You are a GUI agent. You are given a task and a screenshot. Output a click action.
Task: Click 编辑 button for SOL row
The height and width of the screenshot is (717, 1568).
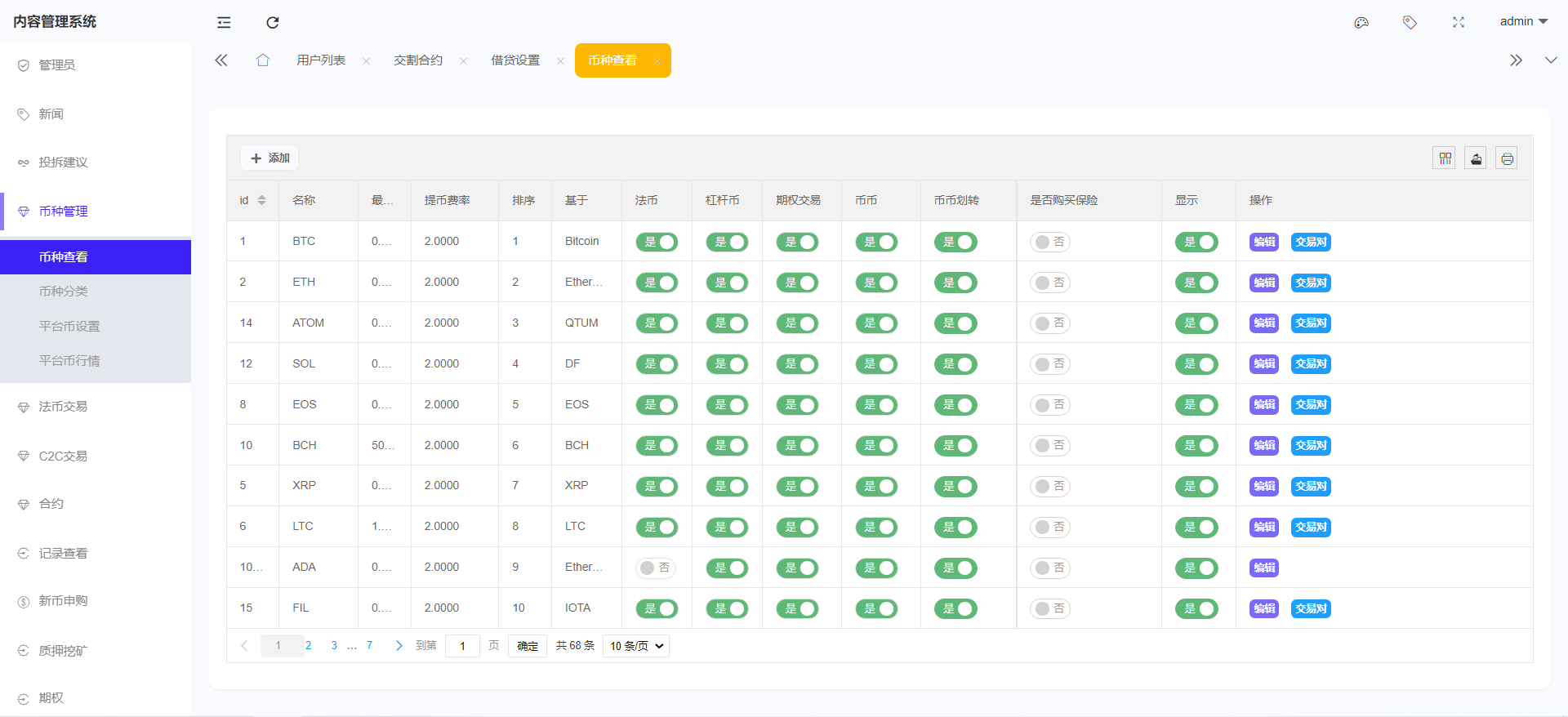pos(1263,364)
